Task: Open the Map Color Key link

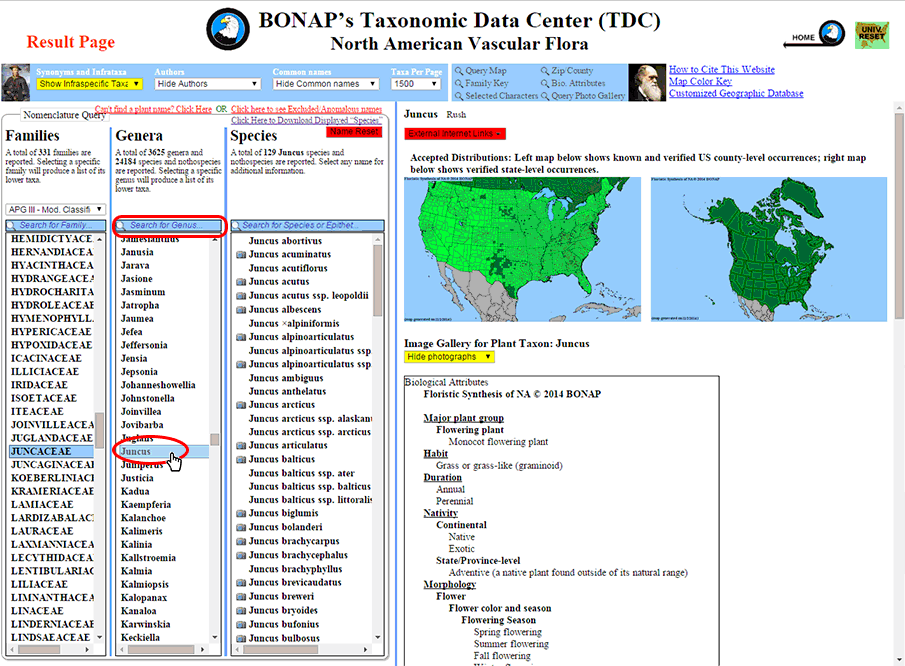Action: point(700,82)
